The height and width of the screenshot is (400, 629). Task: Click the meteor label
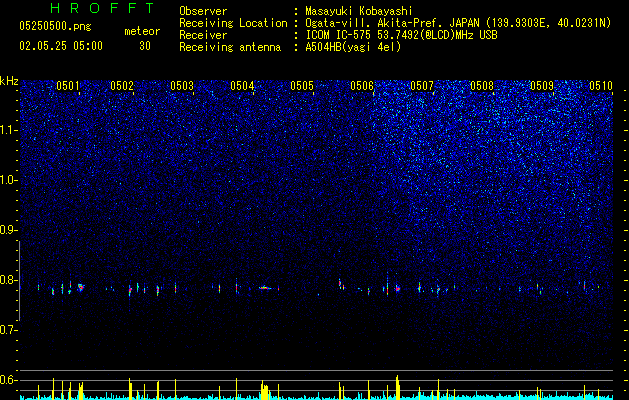pyautogui.click(x=142, y=31)
